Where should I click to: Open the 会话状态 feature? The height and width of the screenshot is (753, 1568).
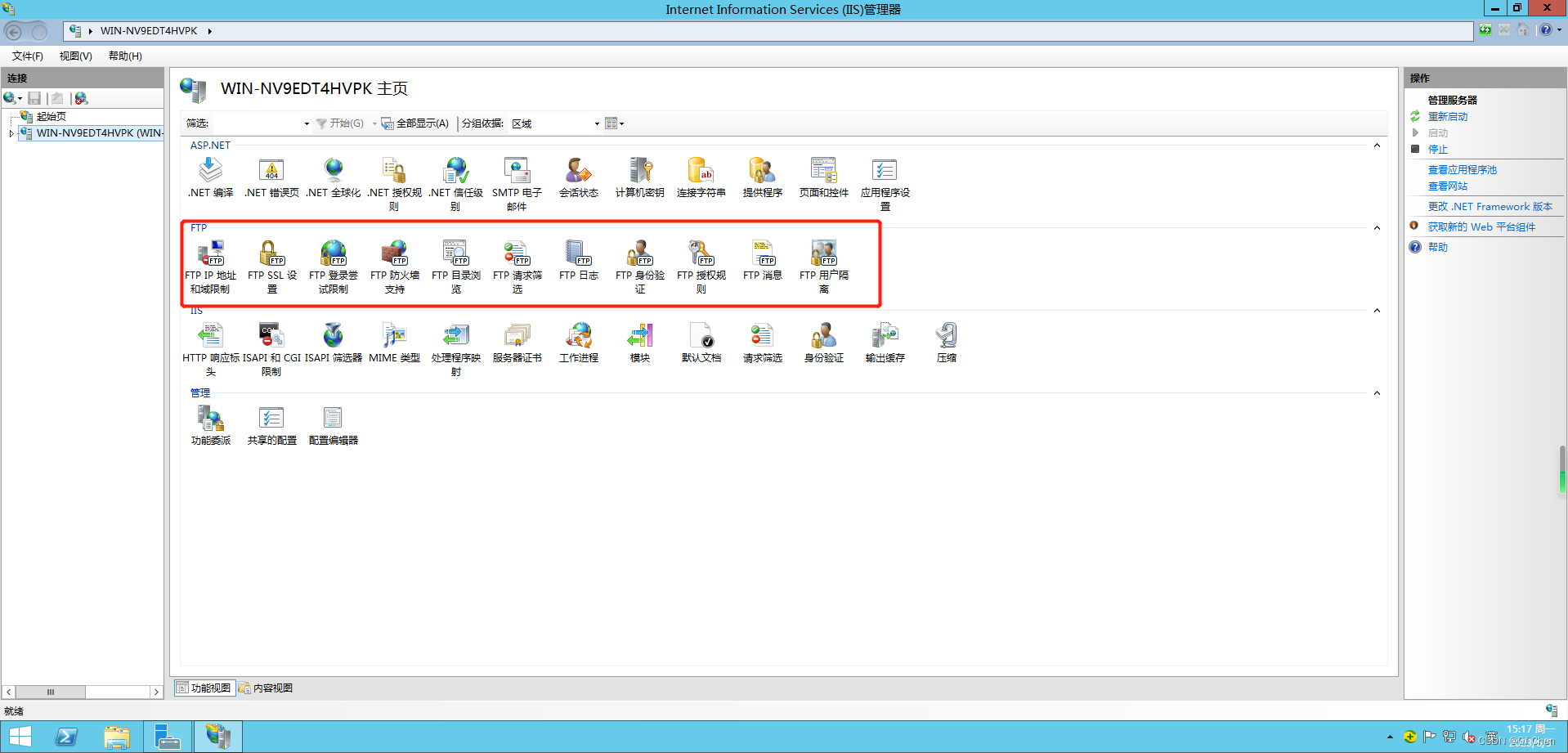pos(579,177)
